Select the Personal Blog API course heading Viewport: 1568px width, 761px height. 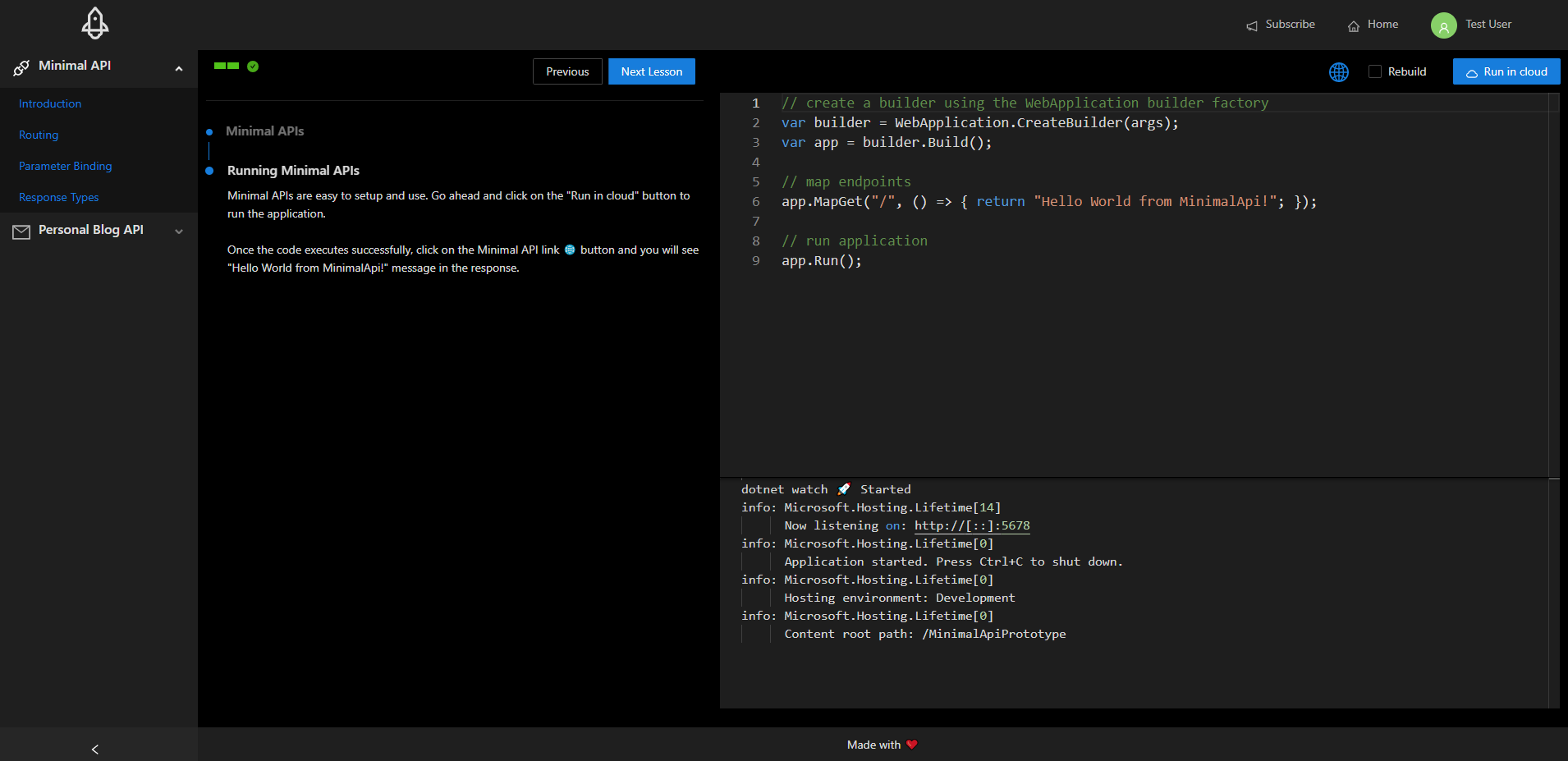[91, 230]
